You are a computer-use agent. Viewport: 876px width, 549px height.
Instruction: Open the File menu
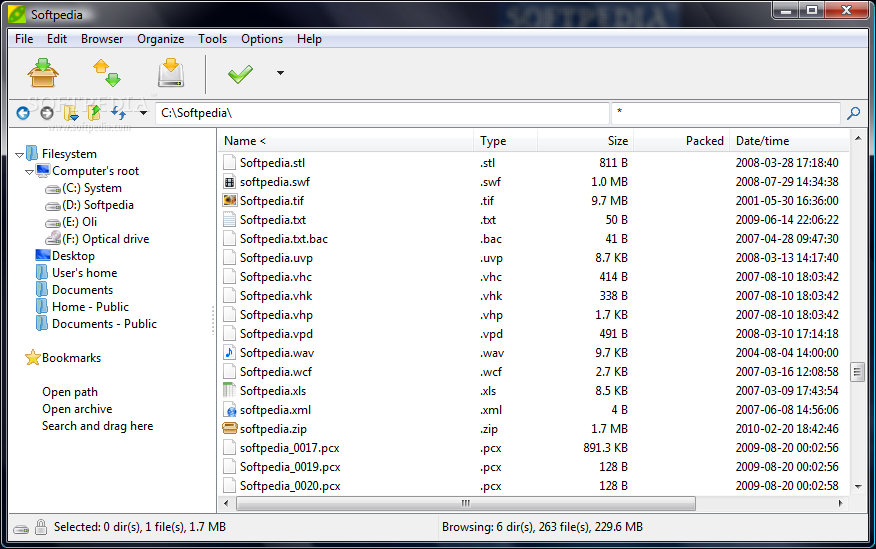click(24, 39)
